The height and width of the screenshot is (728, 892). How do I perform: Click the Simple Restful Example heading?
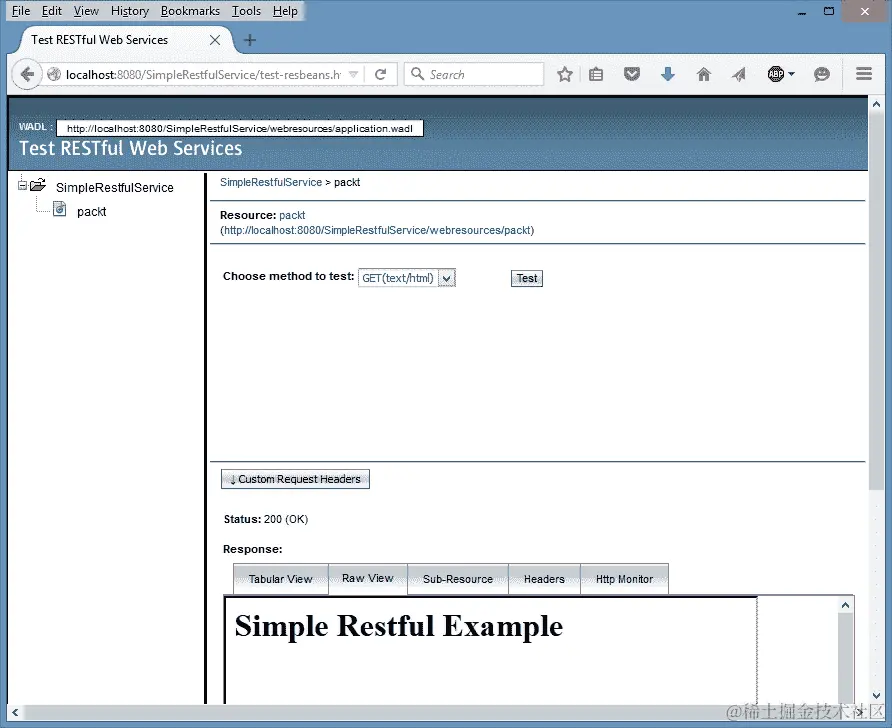(x=399, y=626)
